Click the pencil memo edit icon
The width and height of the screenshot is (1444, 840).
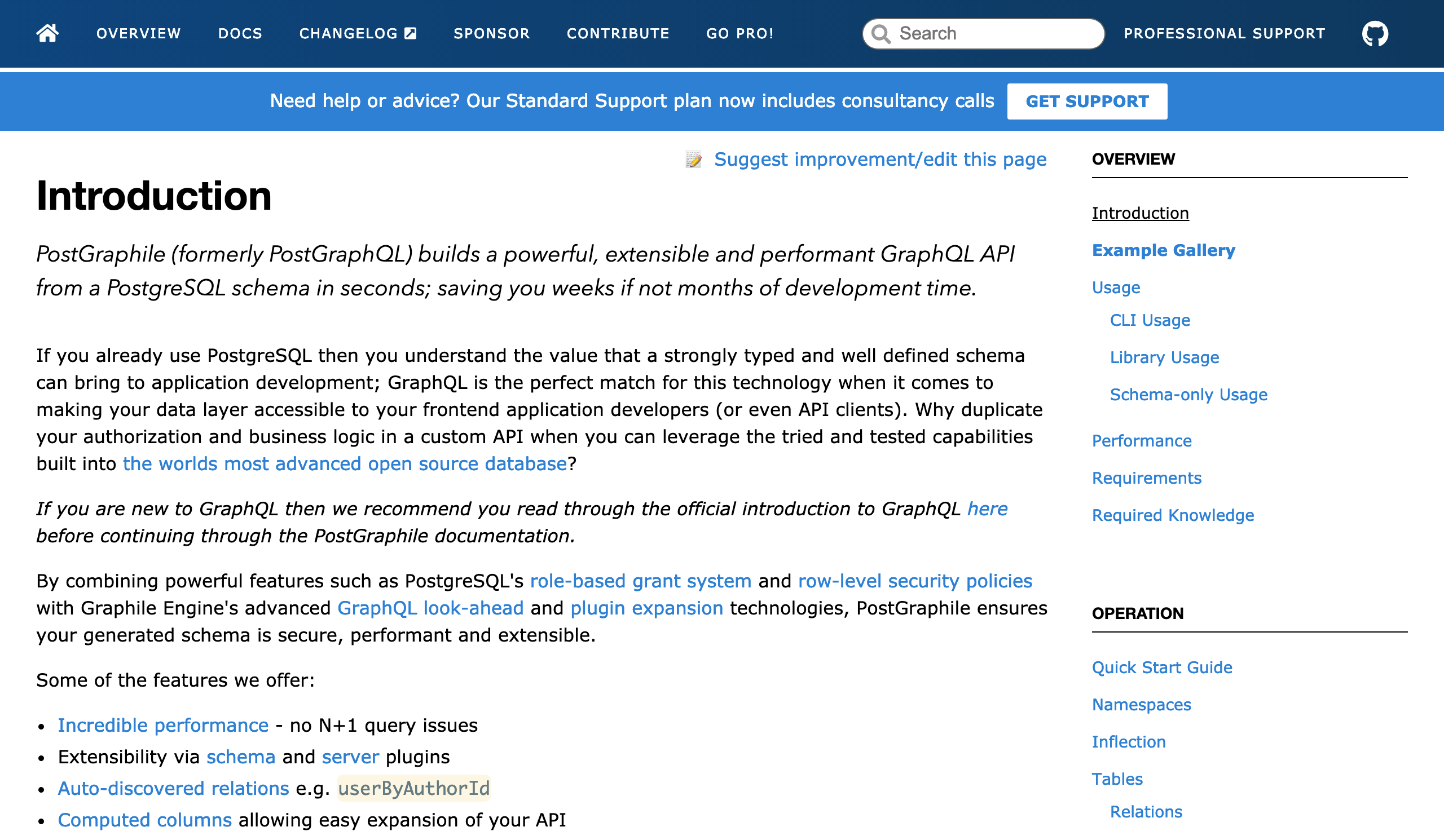693,159
